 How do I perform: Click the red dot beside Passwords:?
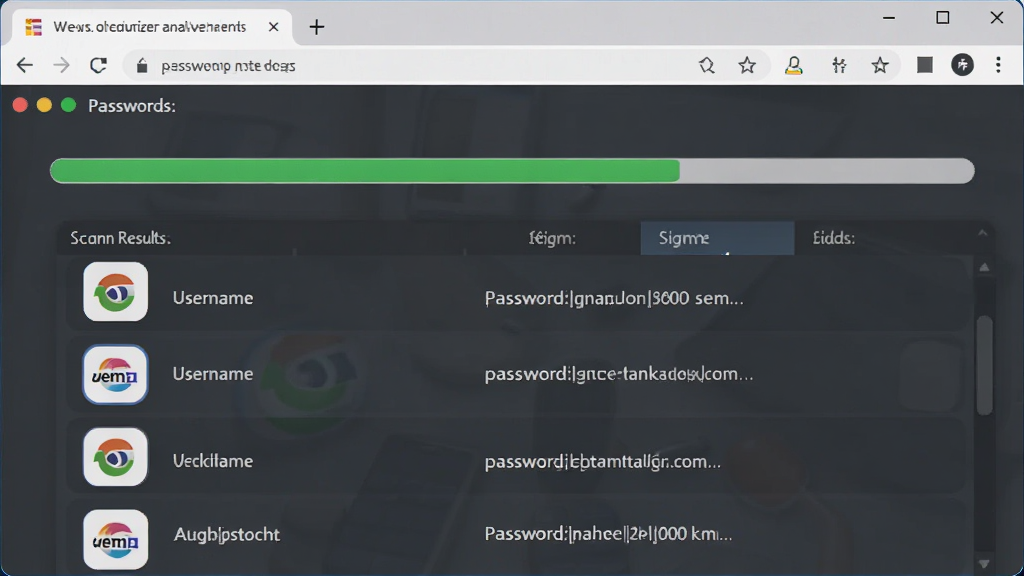(20, 105)
